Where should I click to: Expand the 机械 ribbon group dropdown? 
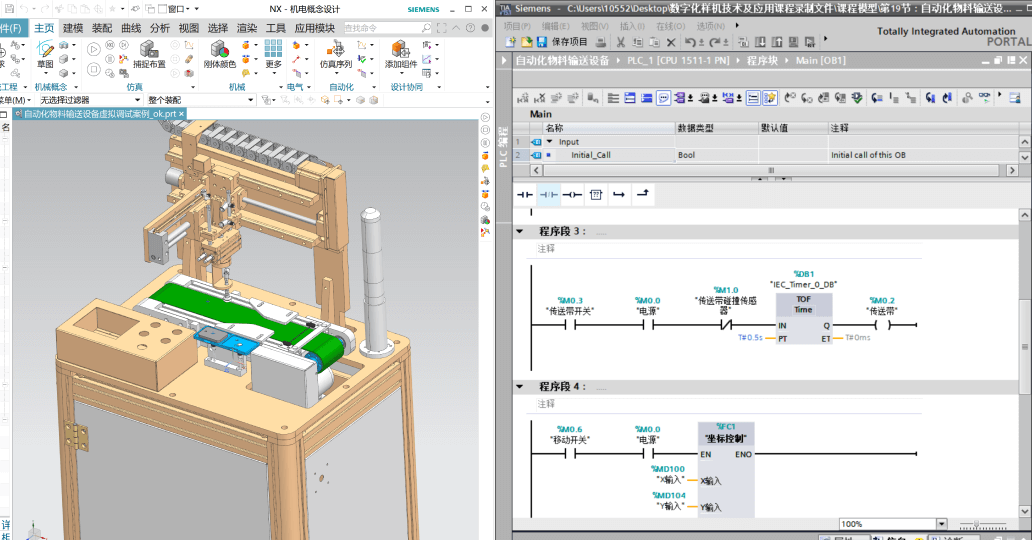(280, 87)
